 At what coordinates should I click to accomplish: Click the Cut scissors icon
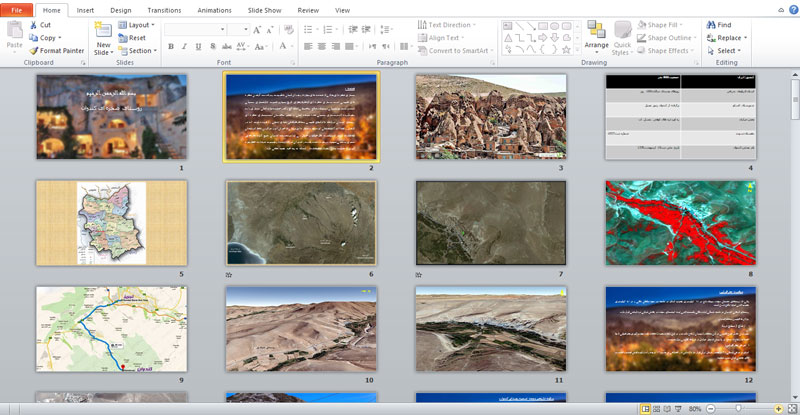tap(33, 25)
